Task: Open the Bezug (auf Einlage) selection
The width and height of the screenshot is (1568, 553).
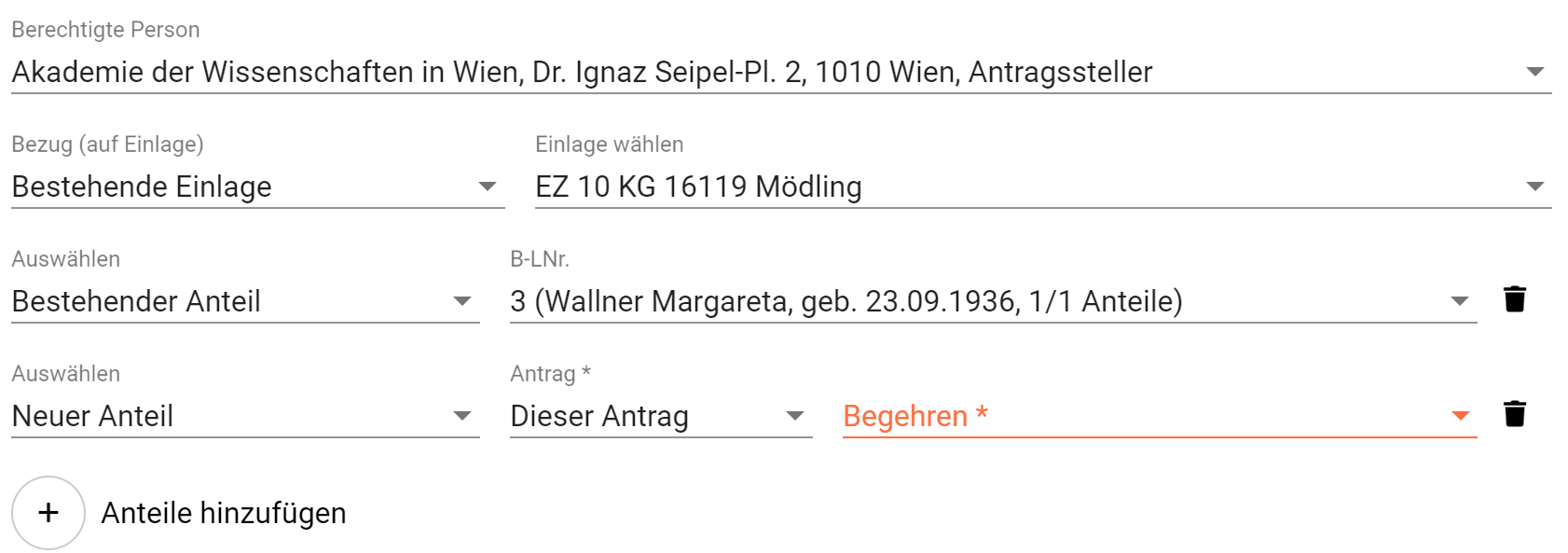Action: pyautogui.click(x=258, y=187)
